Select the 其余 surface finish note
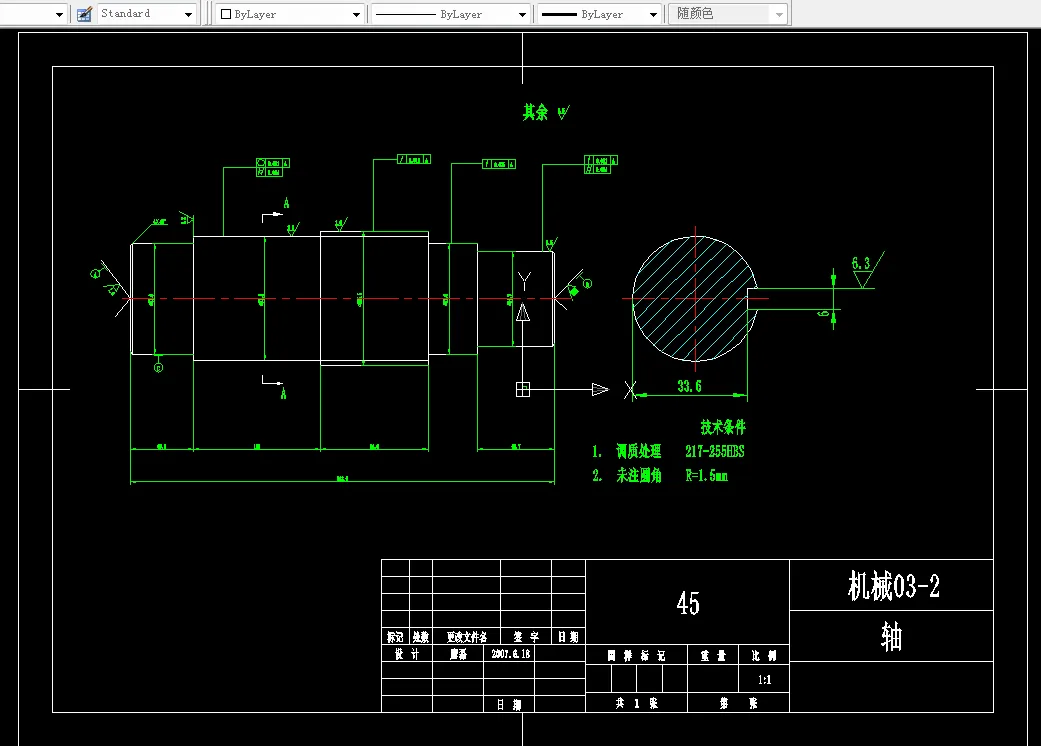 [545, 112]
